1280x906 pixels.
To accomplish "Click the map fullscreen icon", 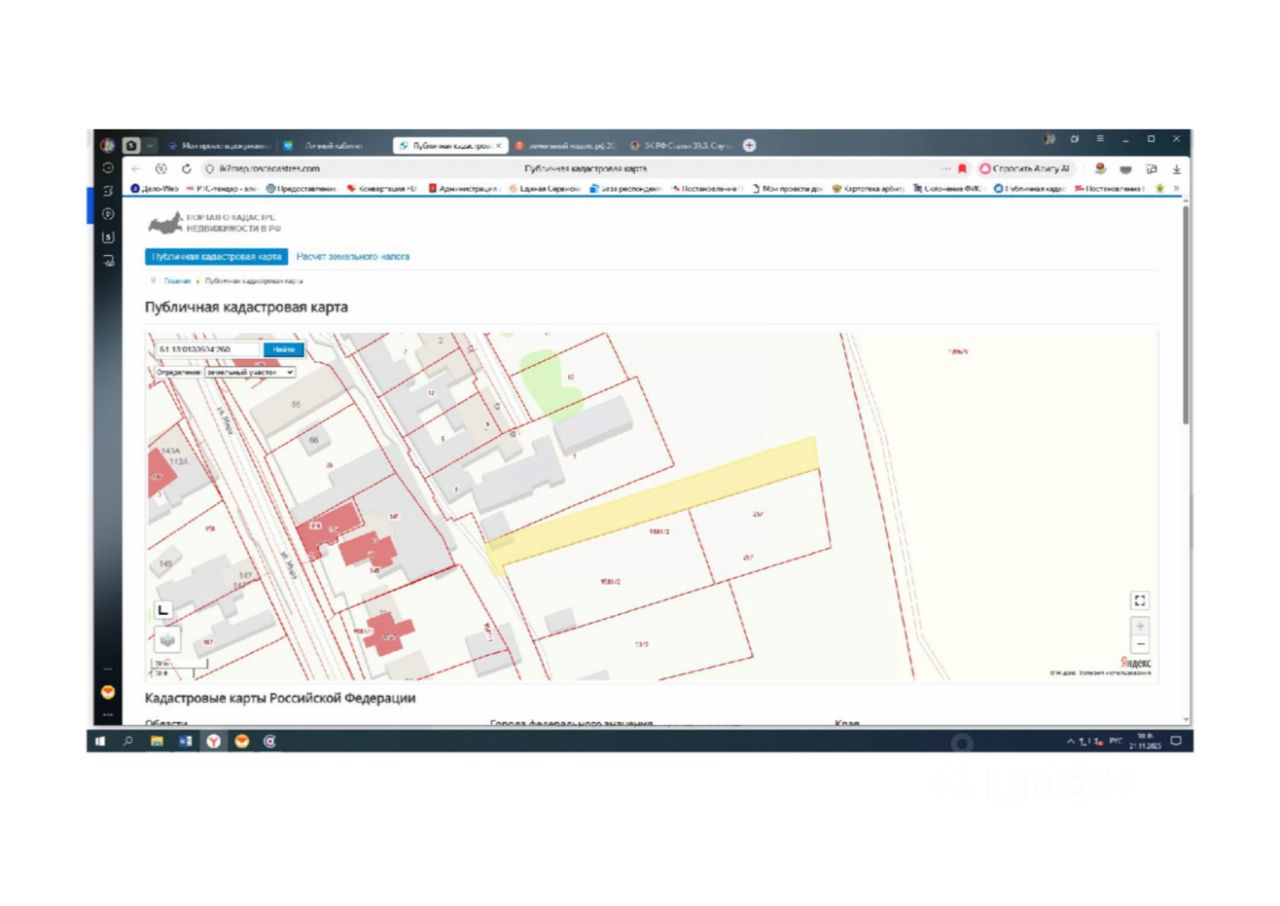I will click(1140, 600).
